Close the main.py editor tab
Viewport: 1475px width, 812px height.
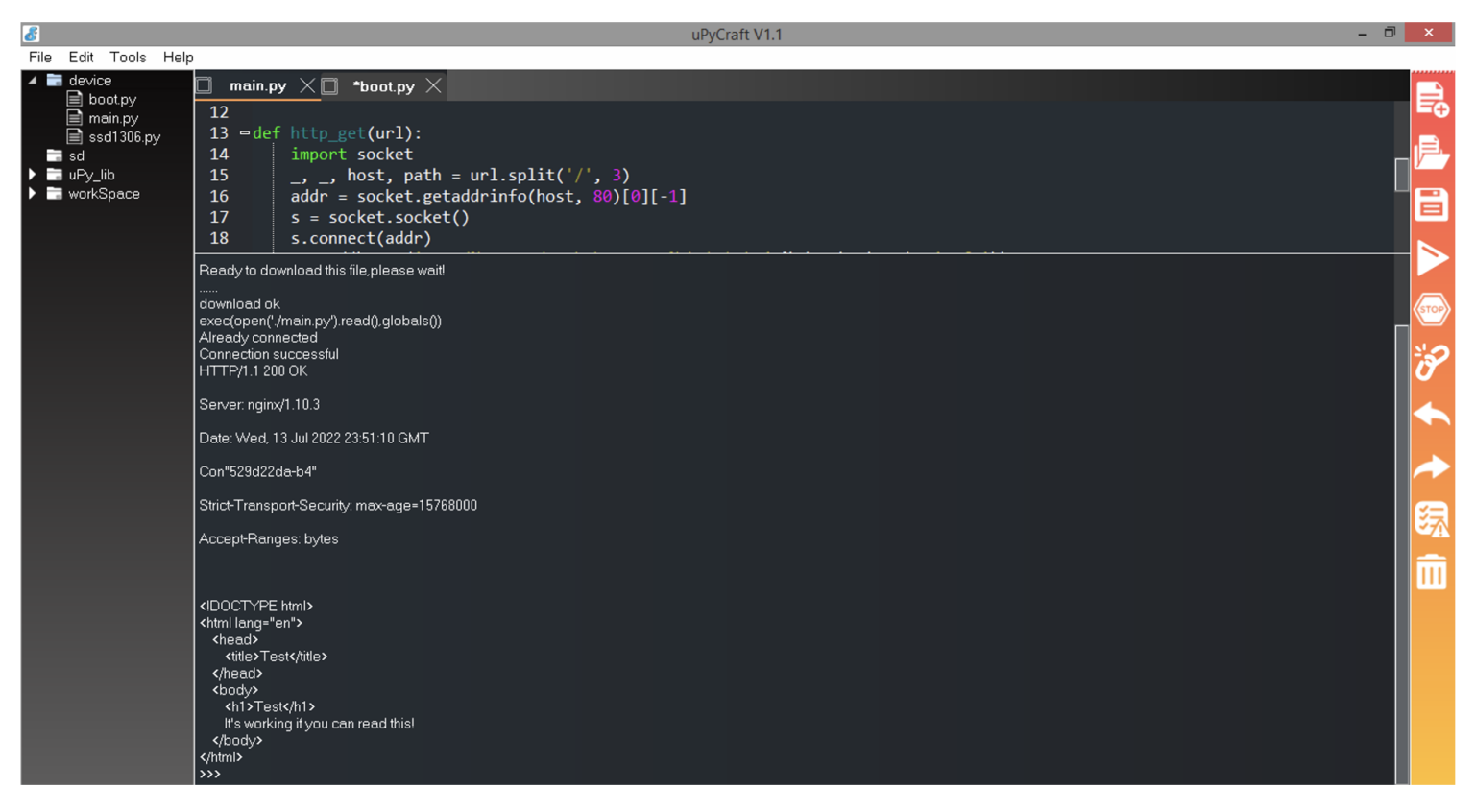point(306,86)
